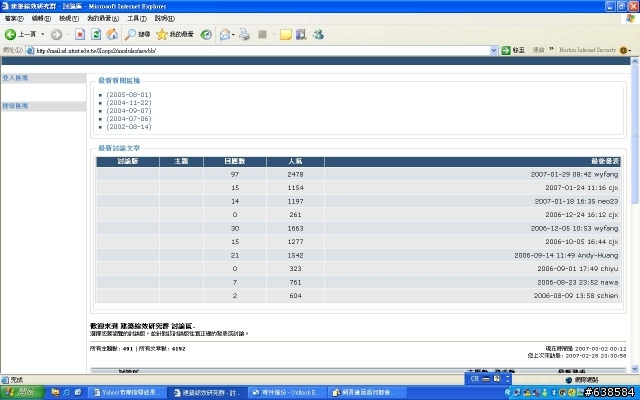This screenshot has width=640, height=400.
Task: Open back-button history dropdown arrow
Action: (x=42, y=34)
